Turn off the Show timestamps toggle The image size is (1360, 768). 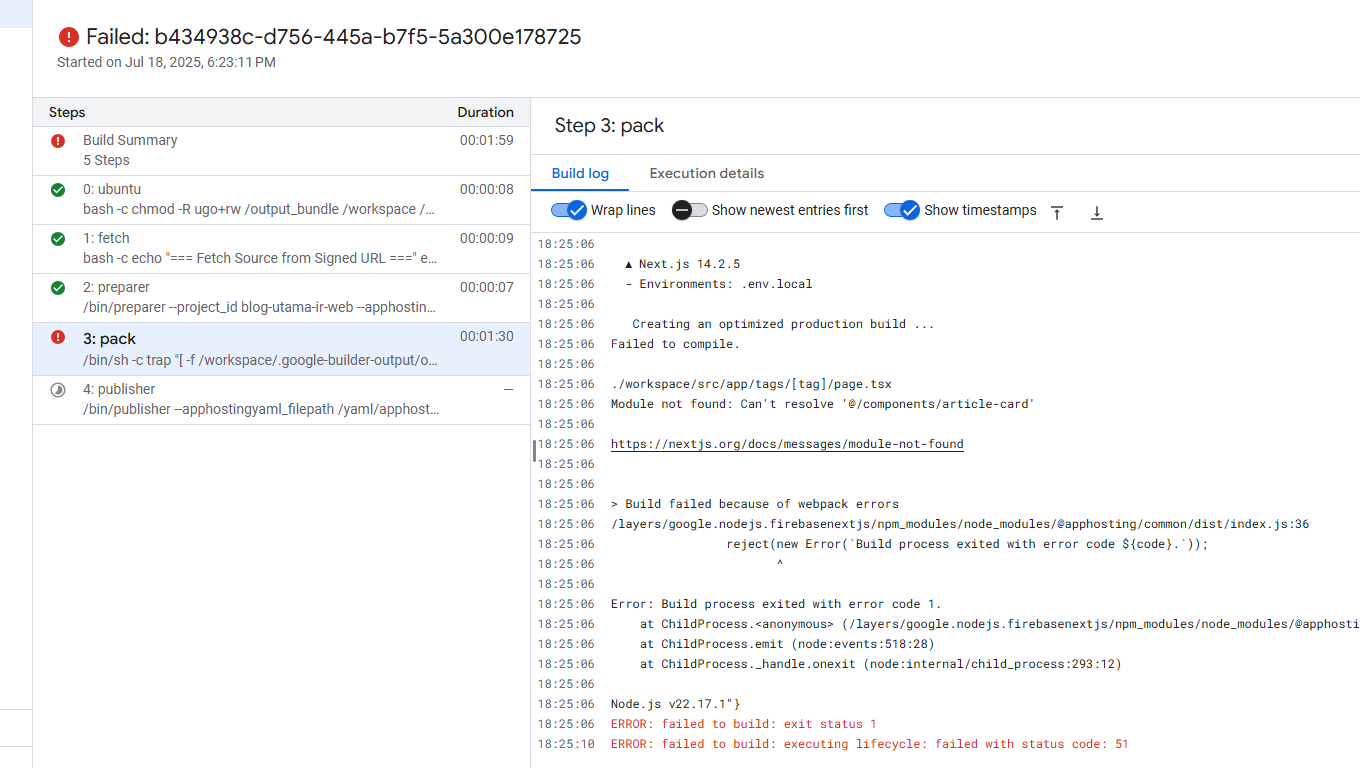coord(901,210)
